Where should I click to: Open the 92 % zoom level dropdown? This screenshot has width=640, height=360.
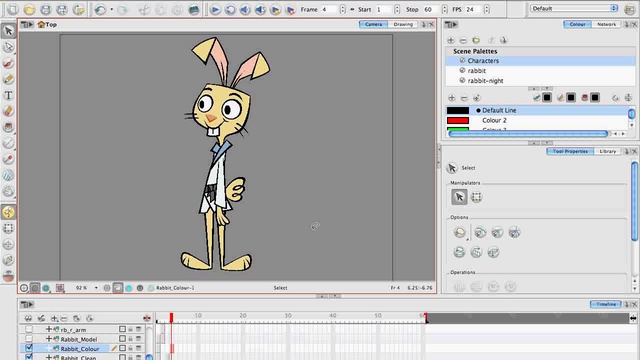point(96,288)
